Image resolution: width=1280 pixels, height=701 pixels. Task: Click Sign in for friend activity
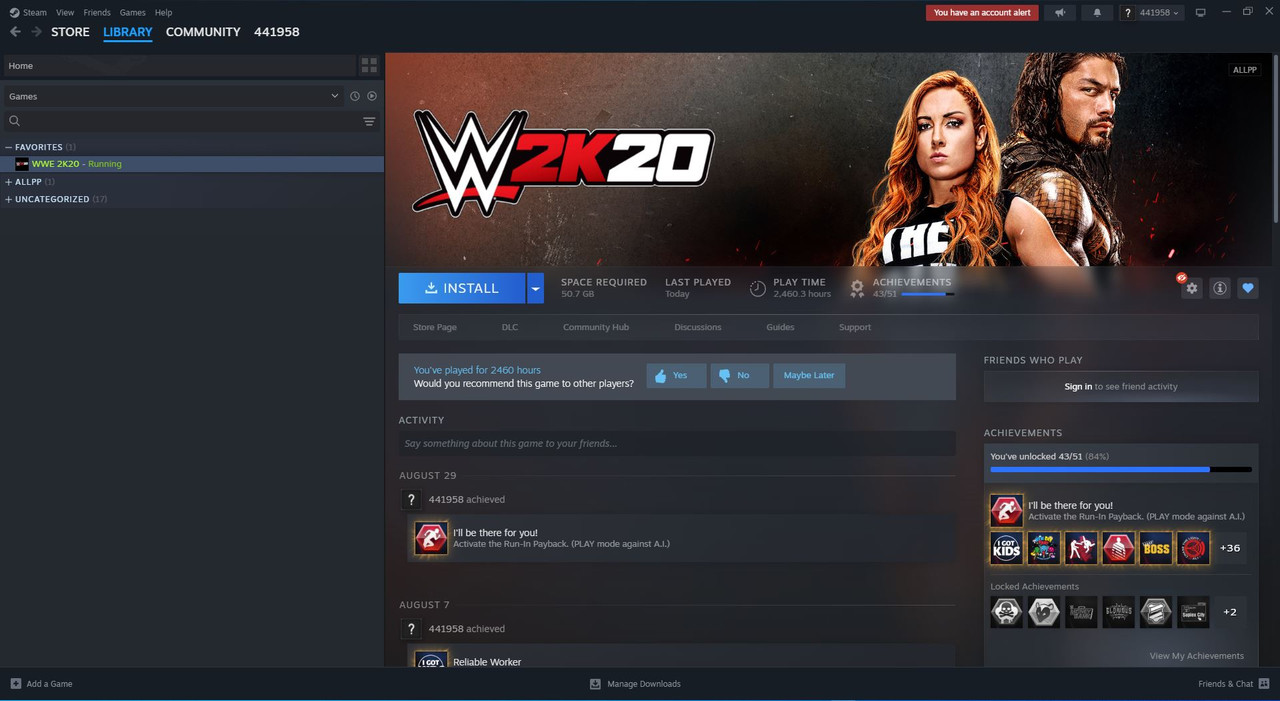(1078, 386)
